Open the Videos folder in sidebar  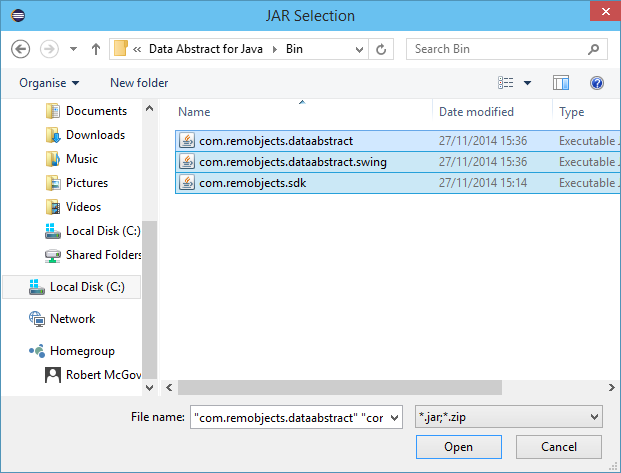coord(84,207)
